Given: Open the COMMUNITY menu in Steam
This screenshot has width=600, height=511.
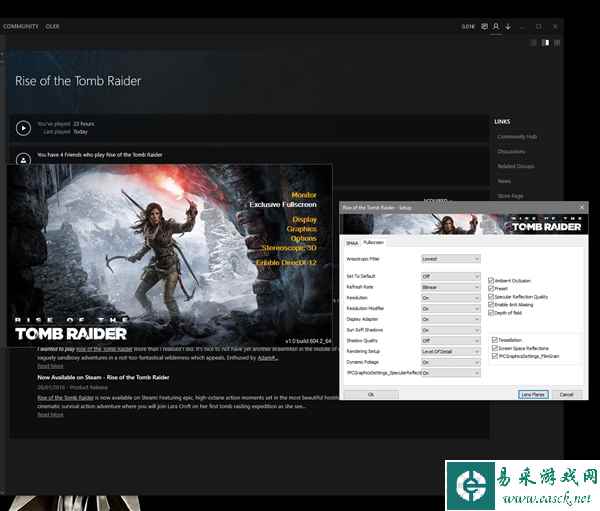Looking at the screenshot, I should [21, 26].
